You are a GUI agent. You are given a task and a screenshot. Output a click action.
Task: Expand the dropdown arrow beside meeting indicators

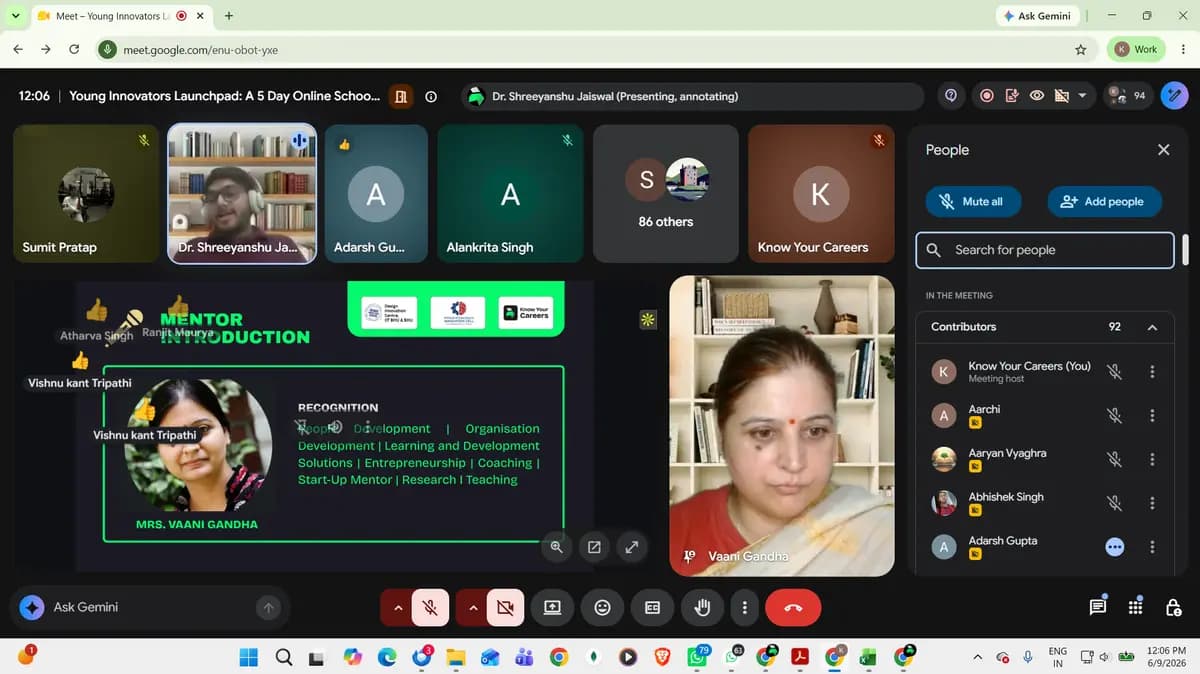pos(1081,96)
